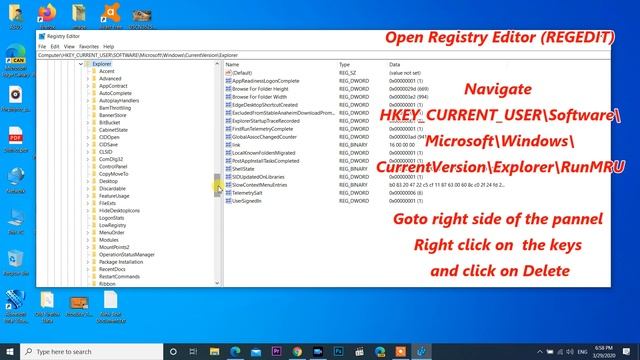Image resolution: width=640 pixels, height=360 pixels.
Task: Open the notification center
Action: coord(627,351)
